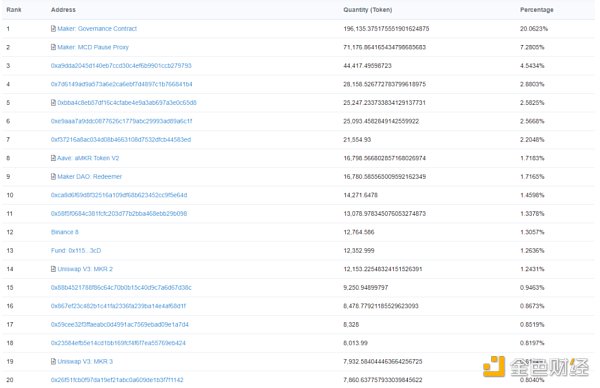Open rank 15 address starting 0x88b4521788

pos(121,287)
